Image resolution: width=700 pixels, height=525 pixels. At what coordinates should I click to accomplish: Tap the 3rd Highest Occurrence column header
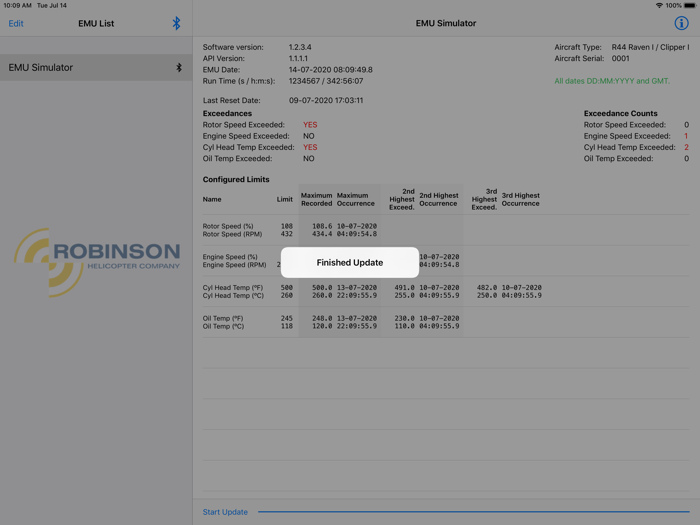521,200
